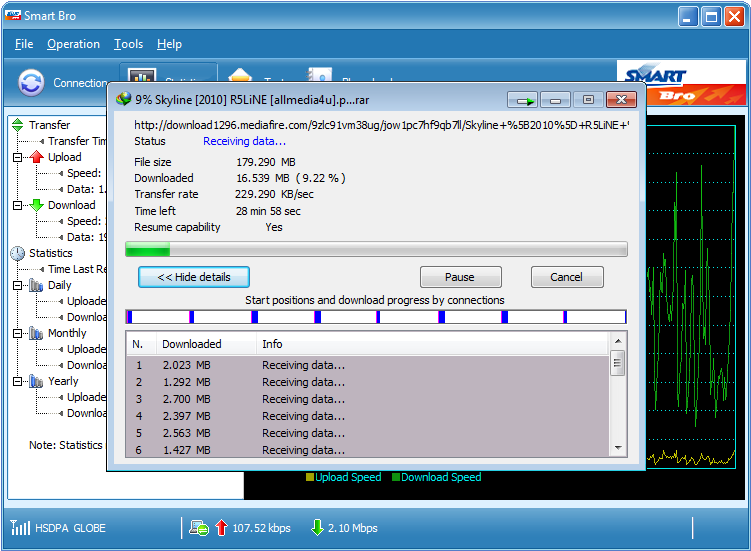
Task: Click the 2.10 Mbps download speed readout
Action: tap(353, 528)
